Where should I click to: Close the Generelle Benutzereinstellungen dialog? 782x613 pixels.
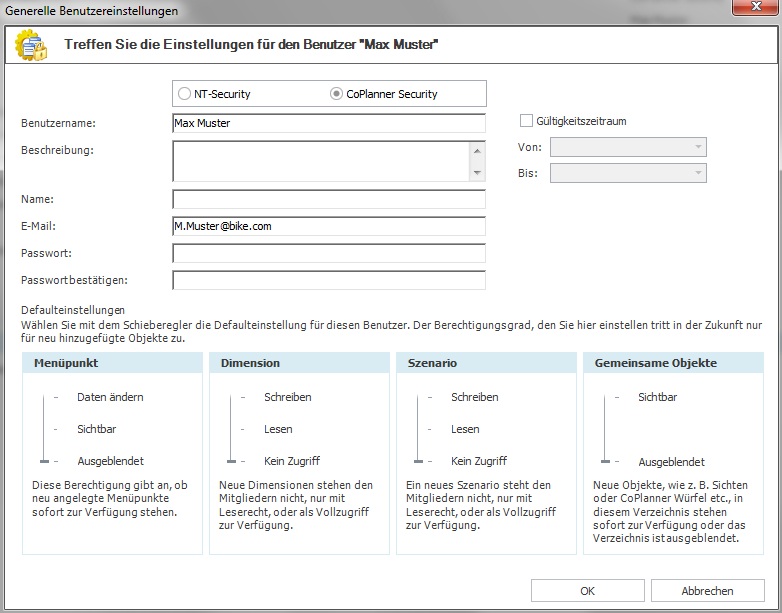click(x=756, y=6)
